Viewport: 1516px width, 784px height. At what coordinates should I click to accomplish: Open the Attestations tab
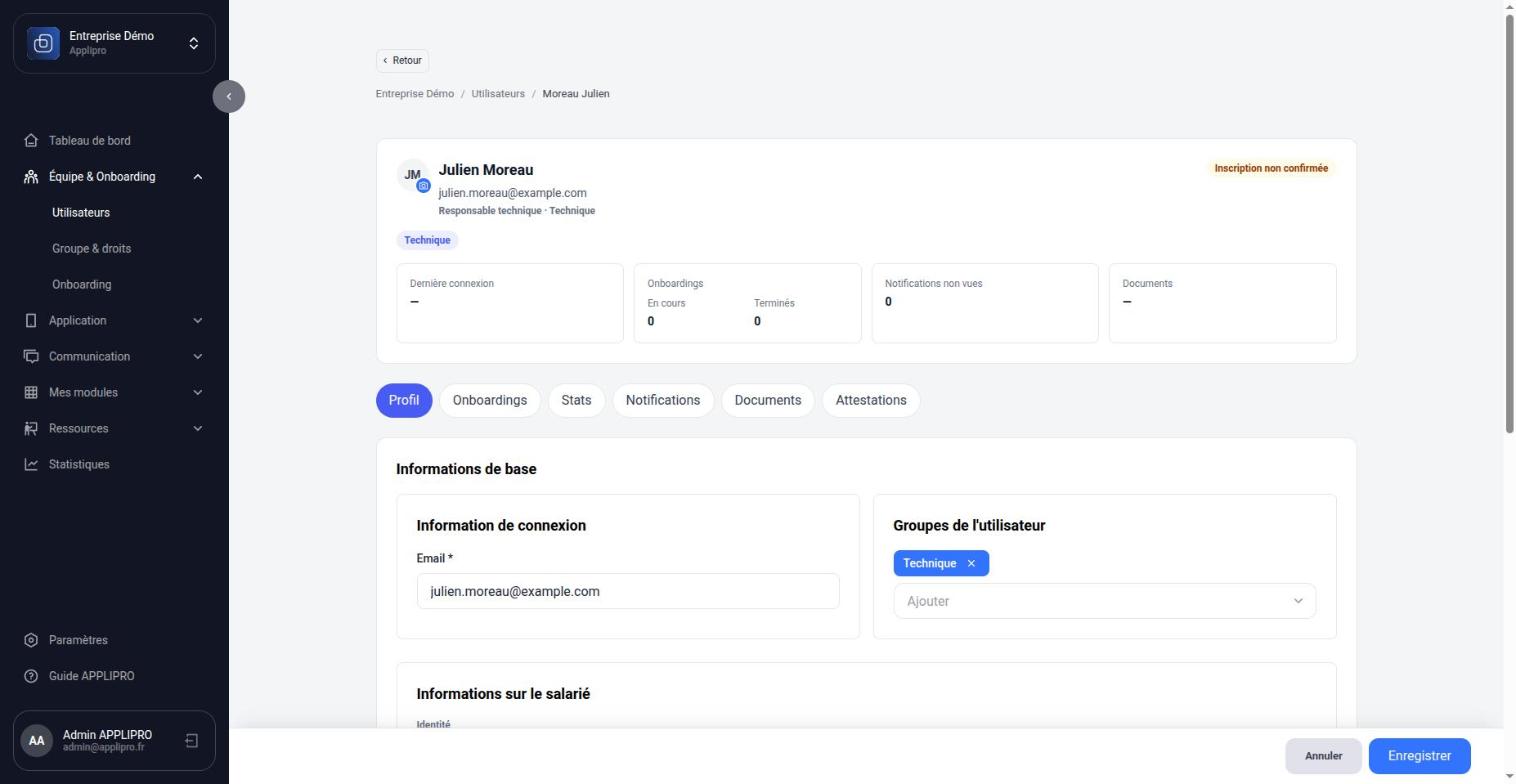(x=871, y=401)
